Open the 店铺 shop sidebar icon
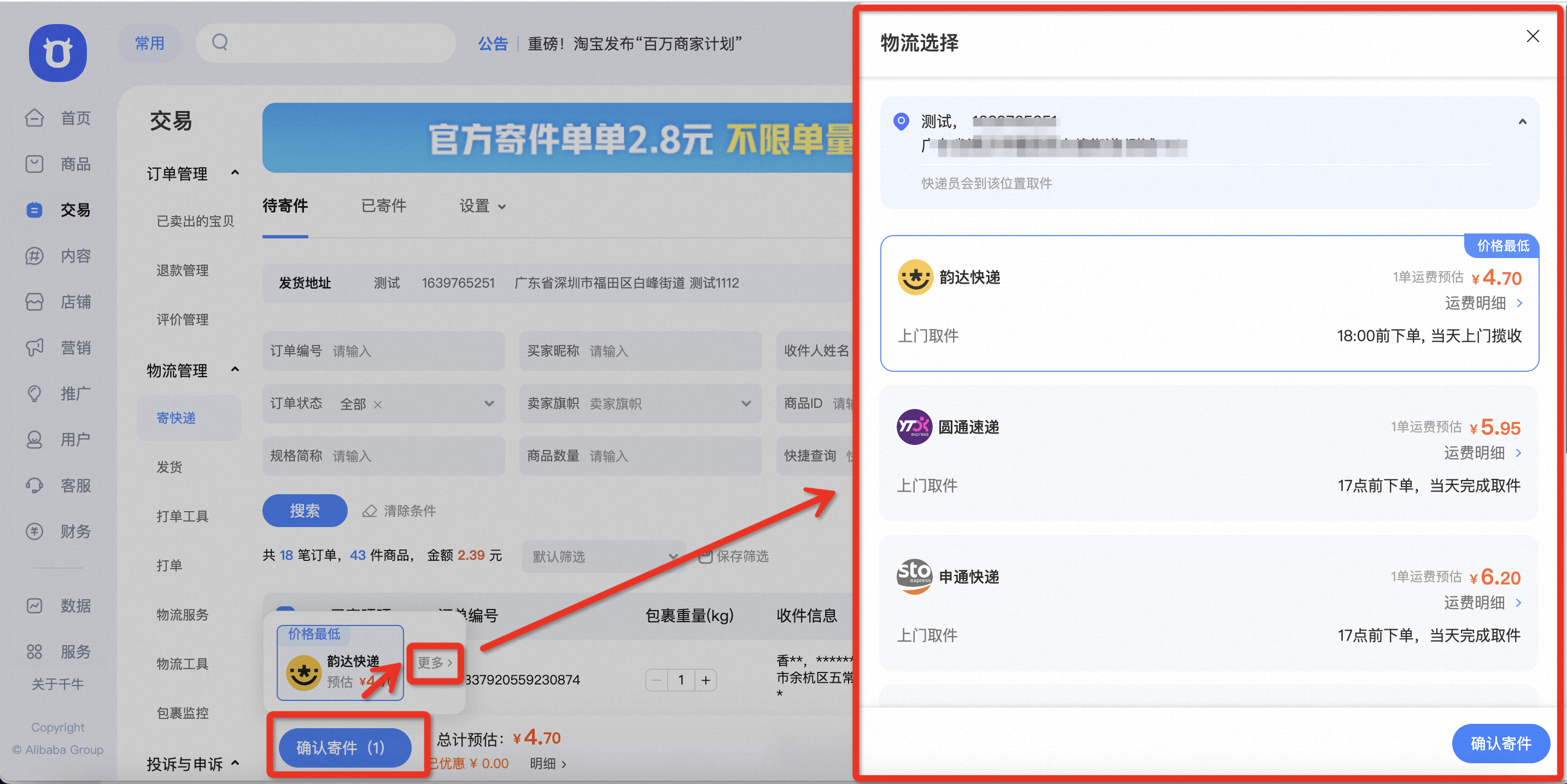Screen dimensions: 1567x784 (x=34, y=302)
